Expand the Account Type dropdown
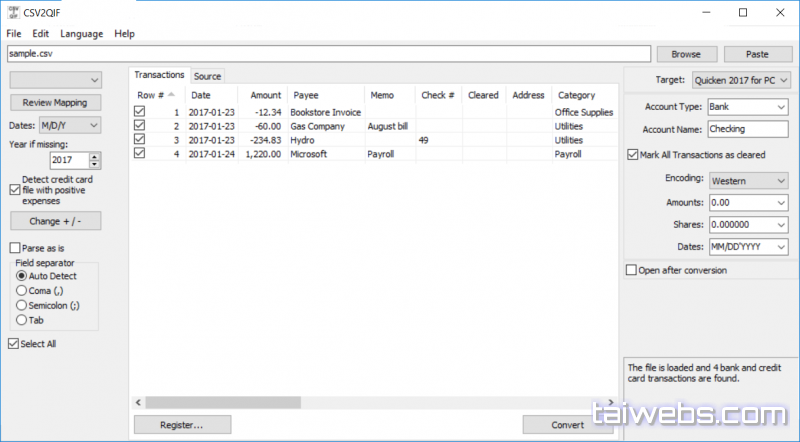 (x=747, y=106)
